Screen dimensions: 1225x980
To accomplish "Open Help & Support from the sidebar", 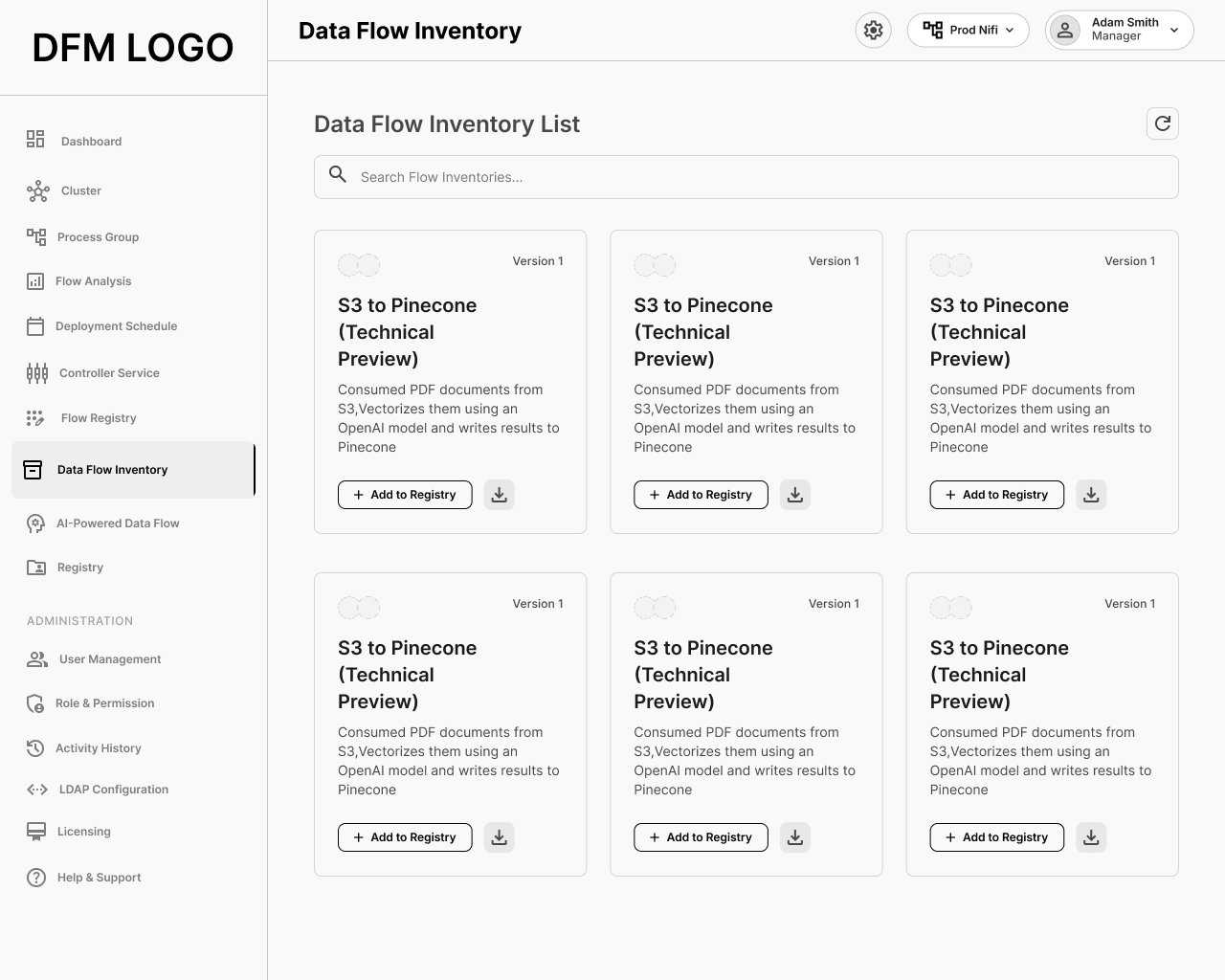I will (99, 878).
